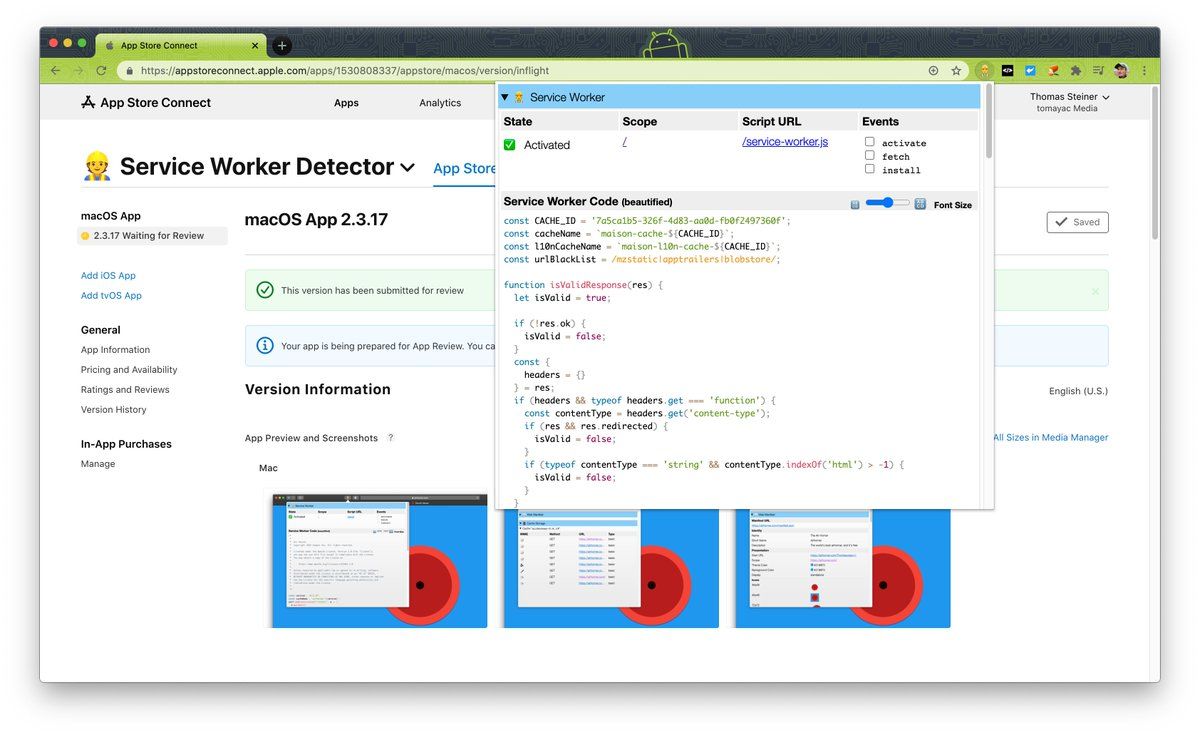1200x735 pixels.
Task: Switch to the App Store tab
Action: click(465, 168)
